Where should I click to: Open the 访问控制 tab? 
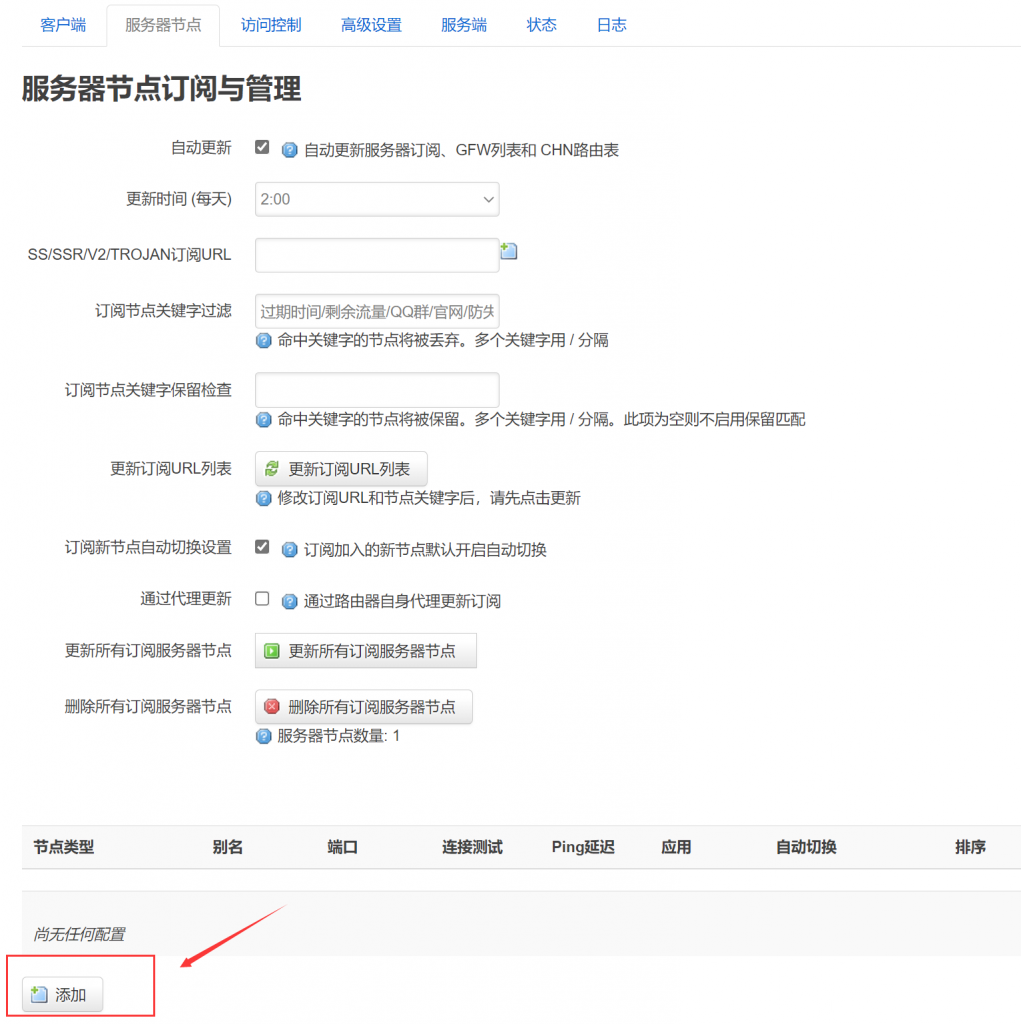(271, 25)
